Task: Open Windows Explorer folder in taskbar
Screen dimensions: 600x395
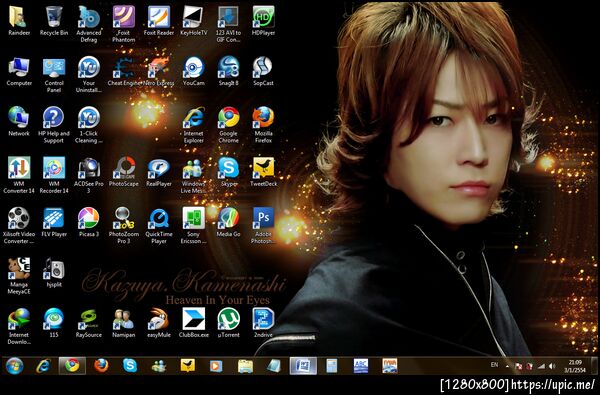Action: tap(245, 366)
